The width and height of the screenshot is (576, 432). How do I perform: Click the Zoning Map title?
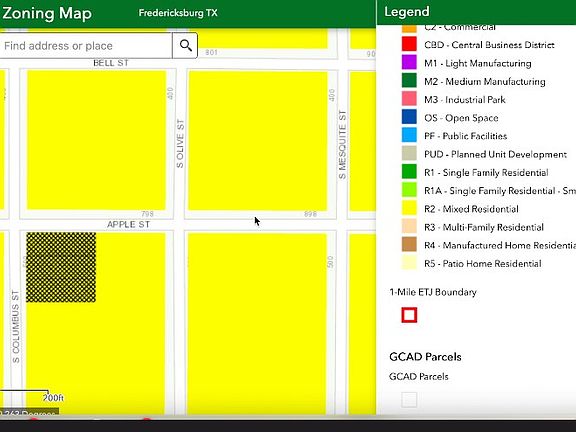(47, 13)
